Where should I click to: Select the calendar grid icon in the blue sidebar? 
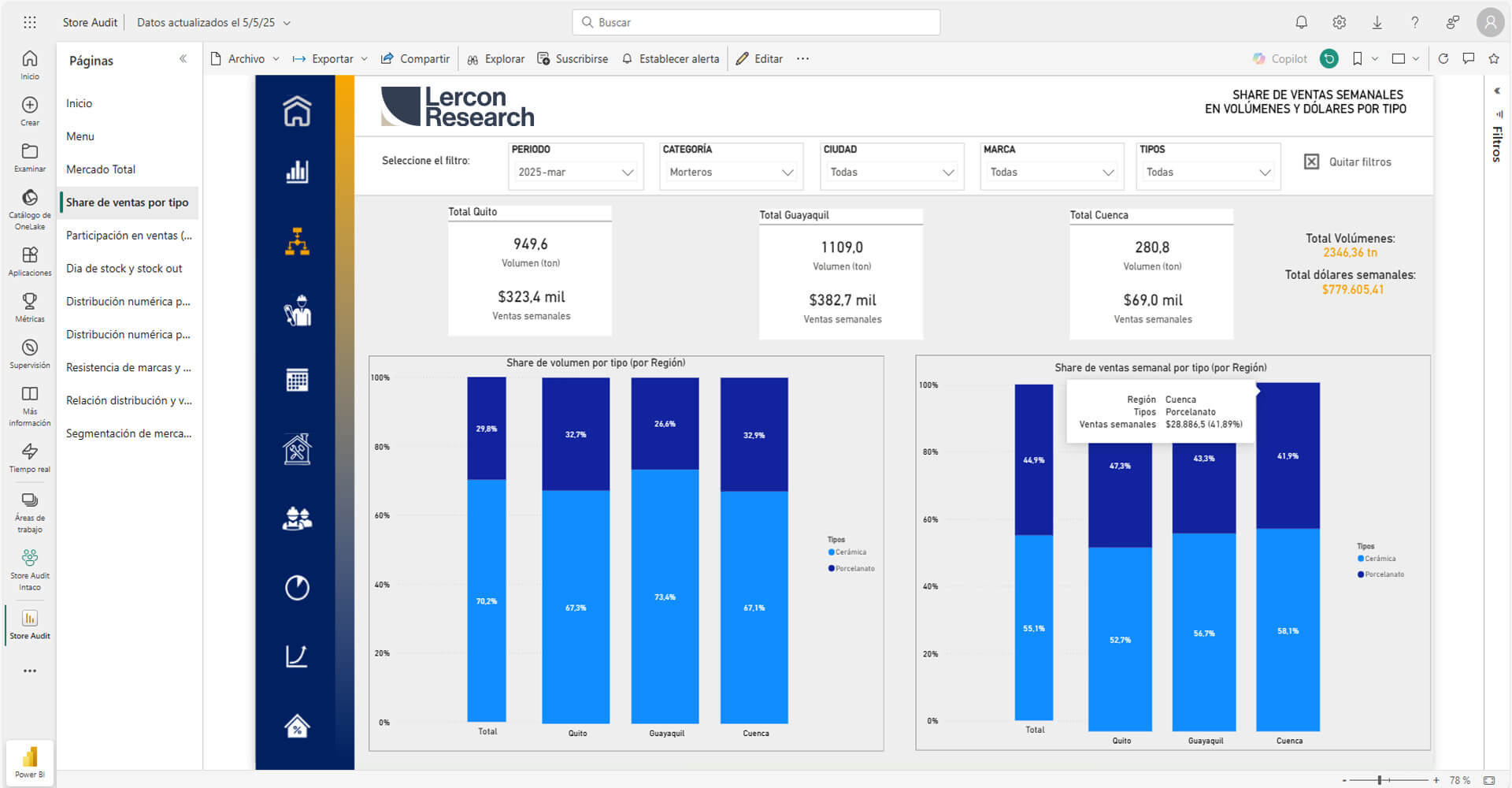pyautogui.click(x=297, y=380)
